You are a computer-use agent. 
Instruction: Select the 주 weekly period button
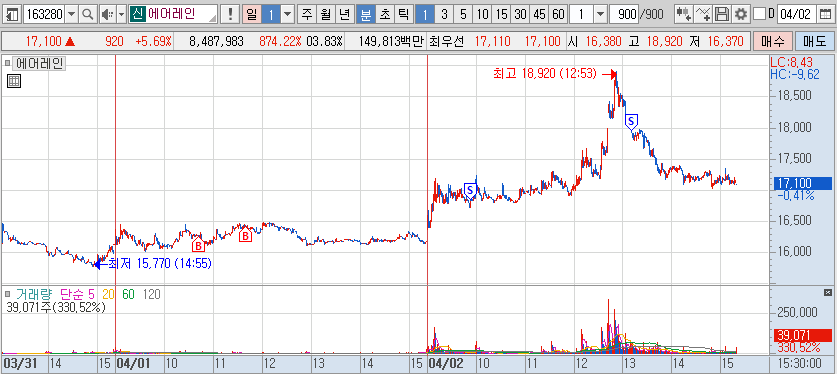point(306,14)
